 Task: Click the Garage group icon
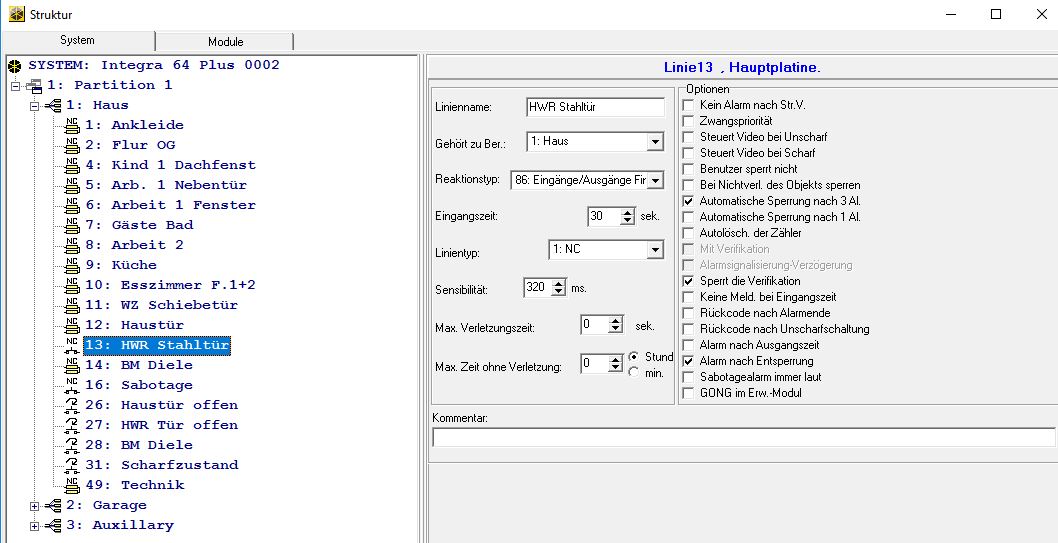pyautogui.click(x=53, y=505)
